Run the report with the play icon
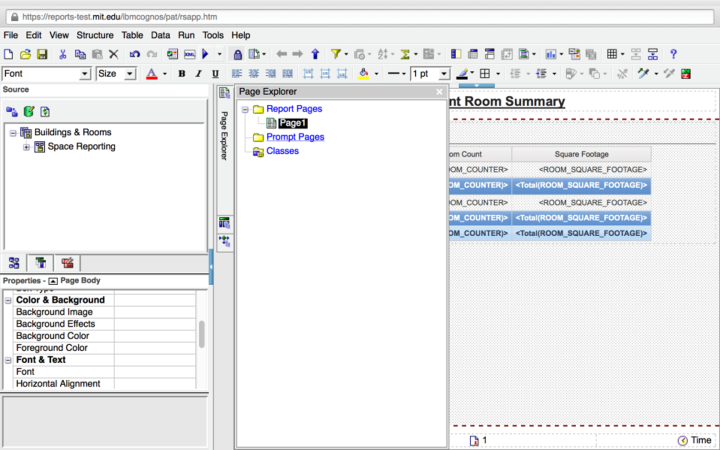Image resolution: width=720 pixels, height=450 pixels. pos(206,54)
